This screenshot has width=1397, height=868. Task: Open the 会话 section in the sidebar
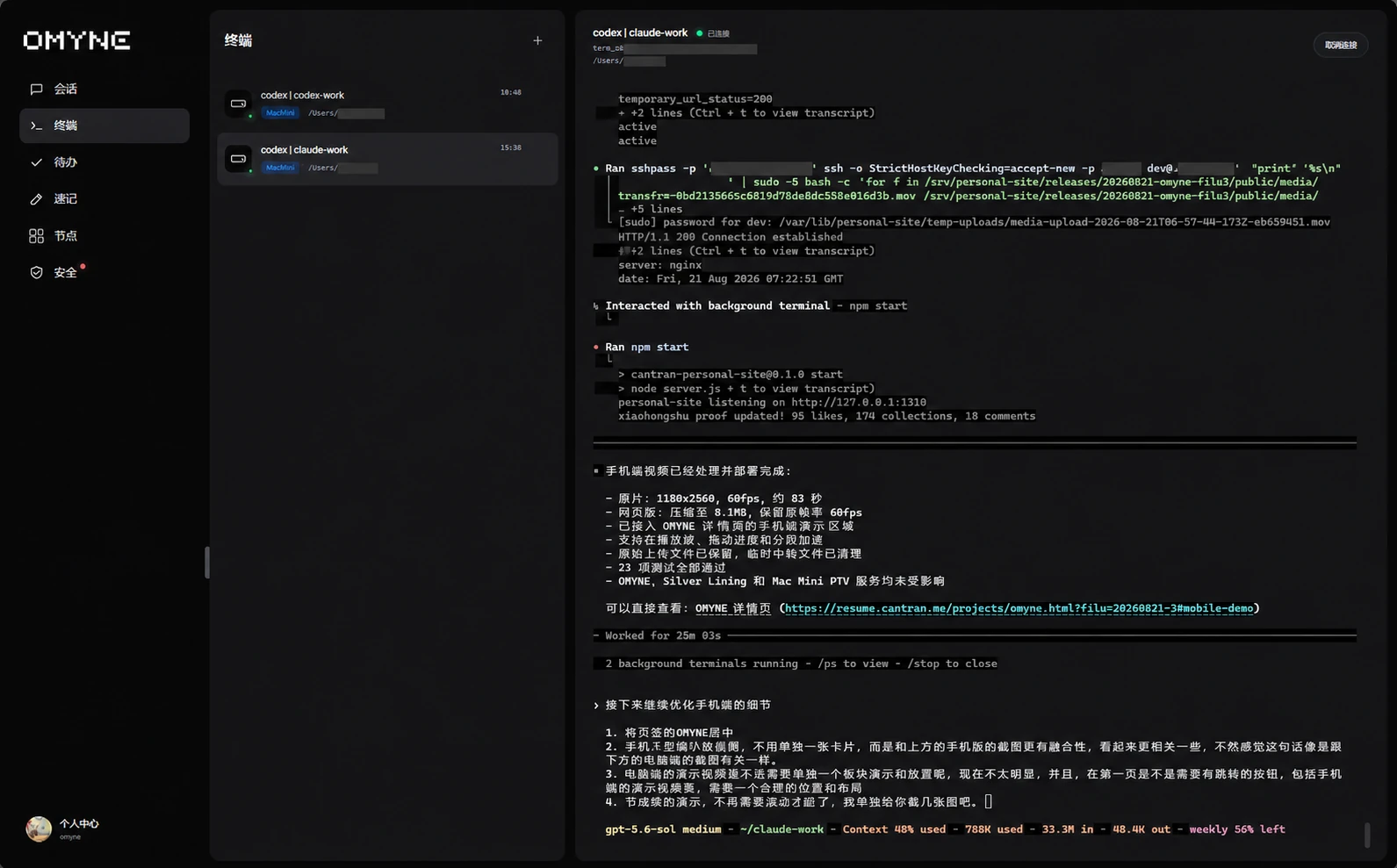[x=104, y=89]
